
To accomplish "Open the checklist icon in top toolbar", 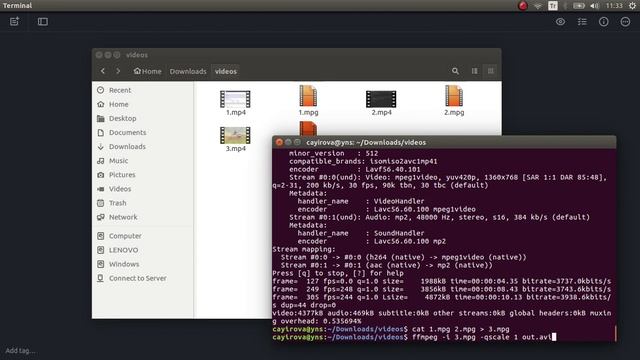I will click(582, 22).
